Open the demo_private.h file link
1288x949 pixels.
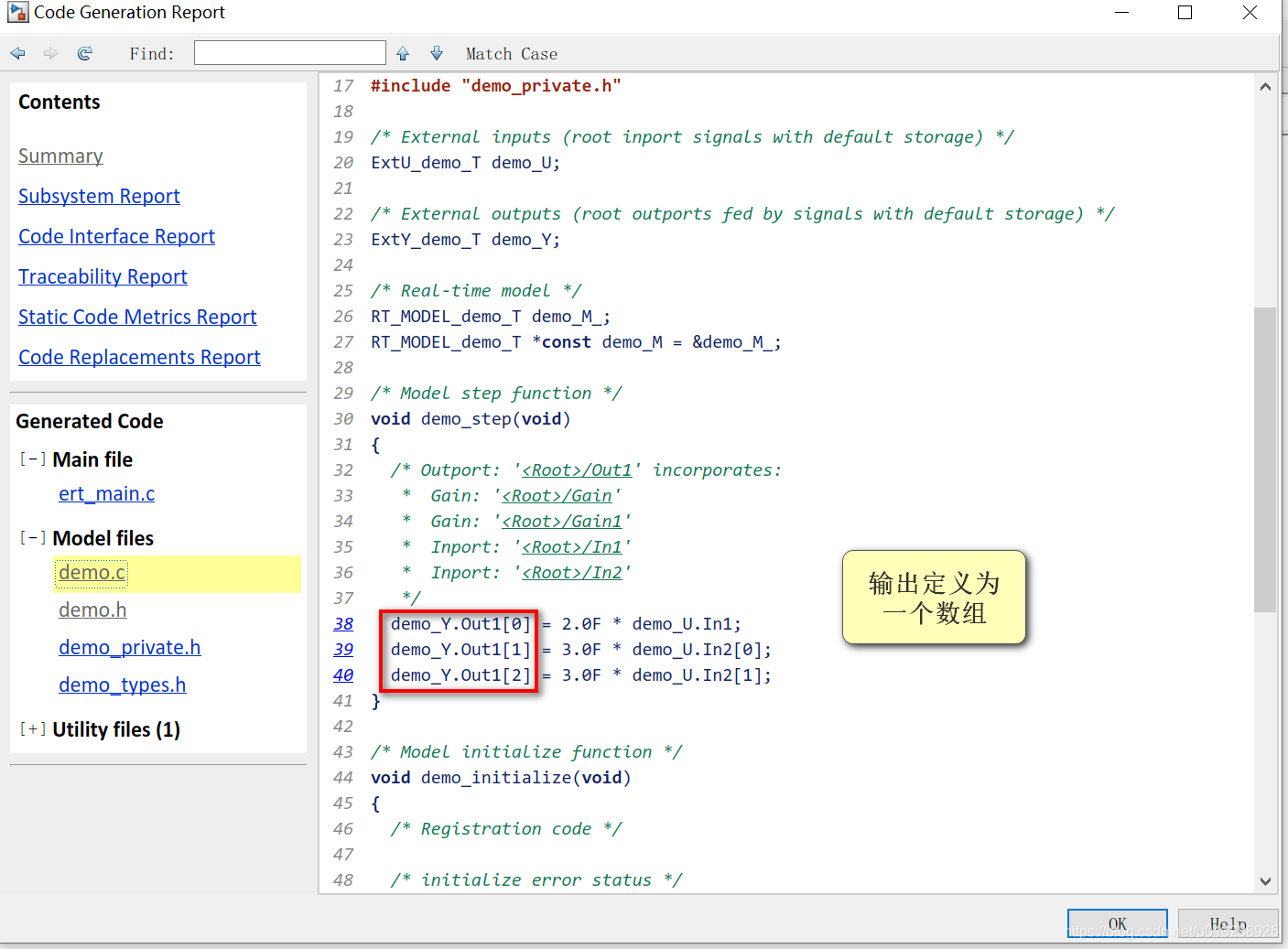129,648
